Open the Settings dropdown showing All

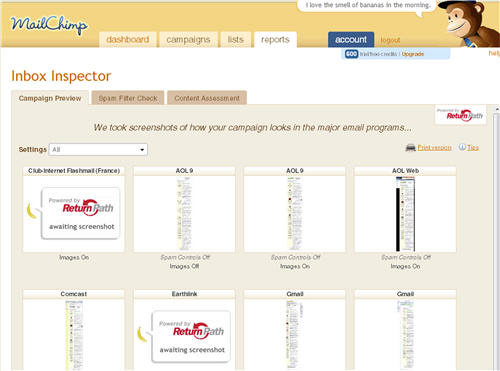click(x=98, y=149)
